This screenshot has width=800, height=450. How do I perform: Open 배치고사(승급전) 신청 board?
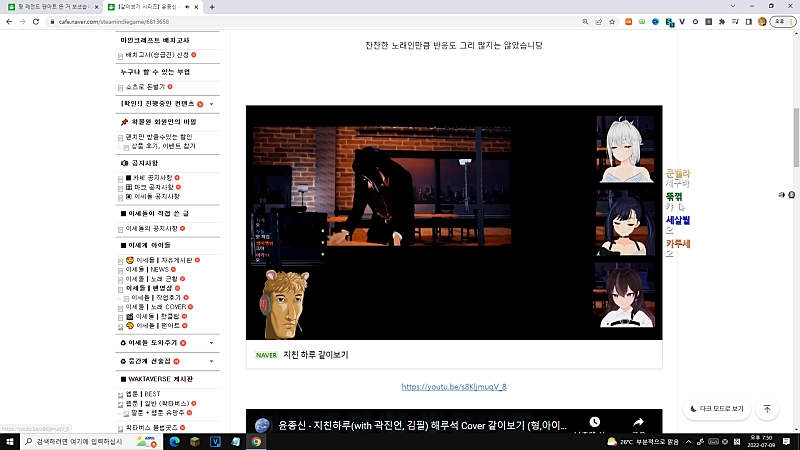157,55
